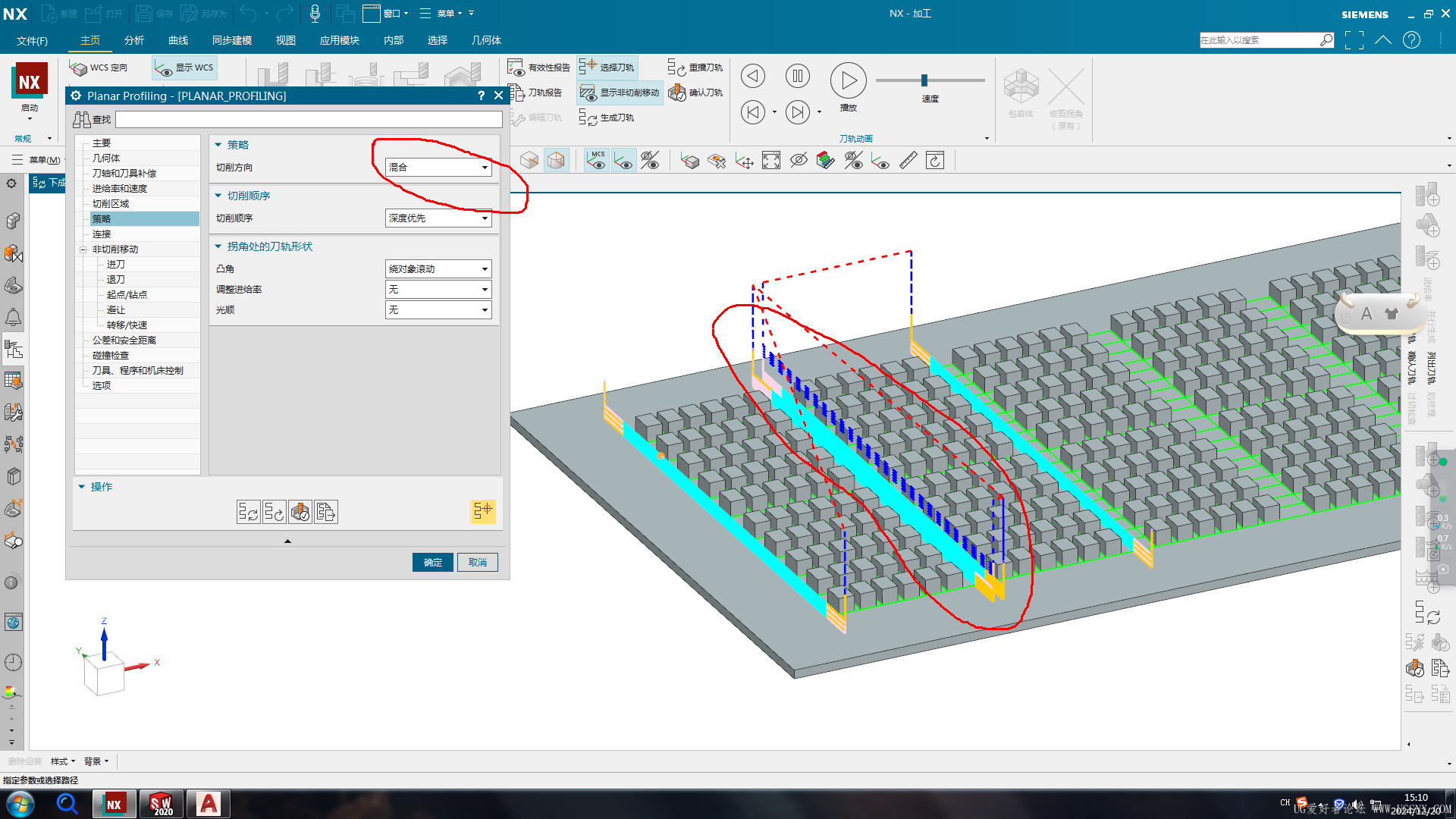Open the 切削方向 dropdown showing 混合
Screen dimensions: 1456x819
pos(438,168)
